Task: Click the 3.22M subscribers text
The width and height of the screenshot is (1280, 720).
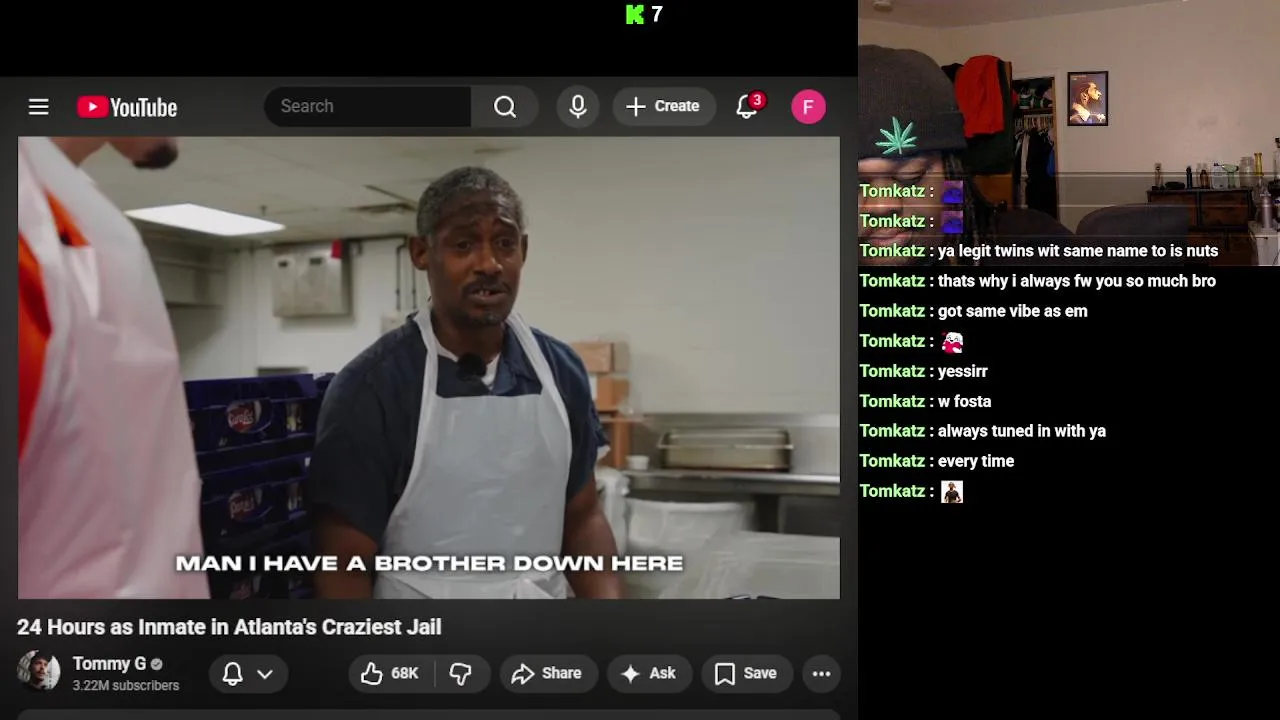Action: coord(126,686)
